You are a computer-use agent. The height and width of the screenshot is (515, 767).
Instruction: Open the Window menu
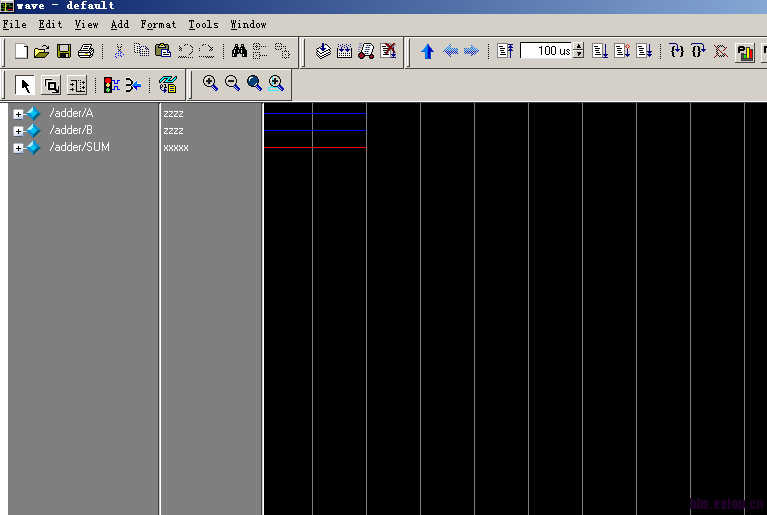tap(248, 24)
